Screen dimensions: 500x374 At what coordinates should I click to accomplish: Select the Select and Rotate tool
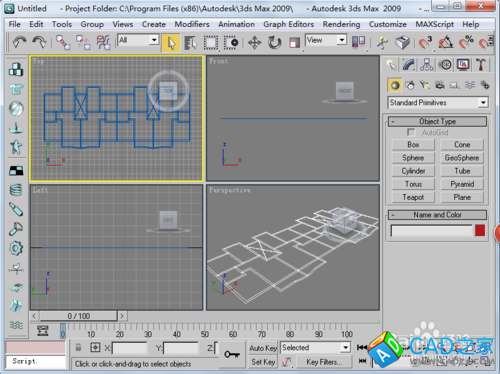(x=275, y=43)
